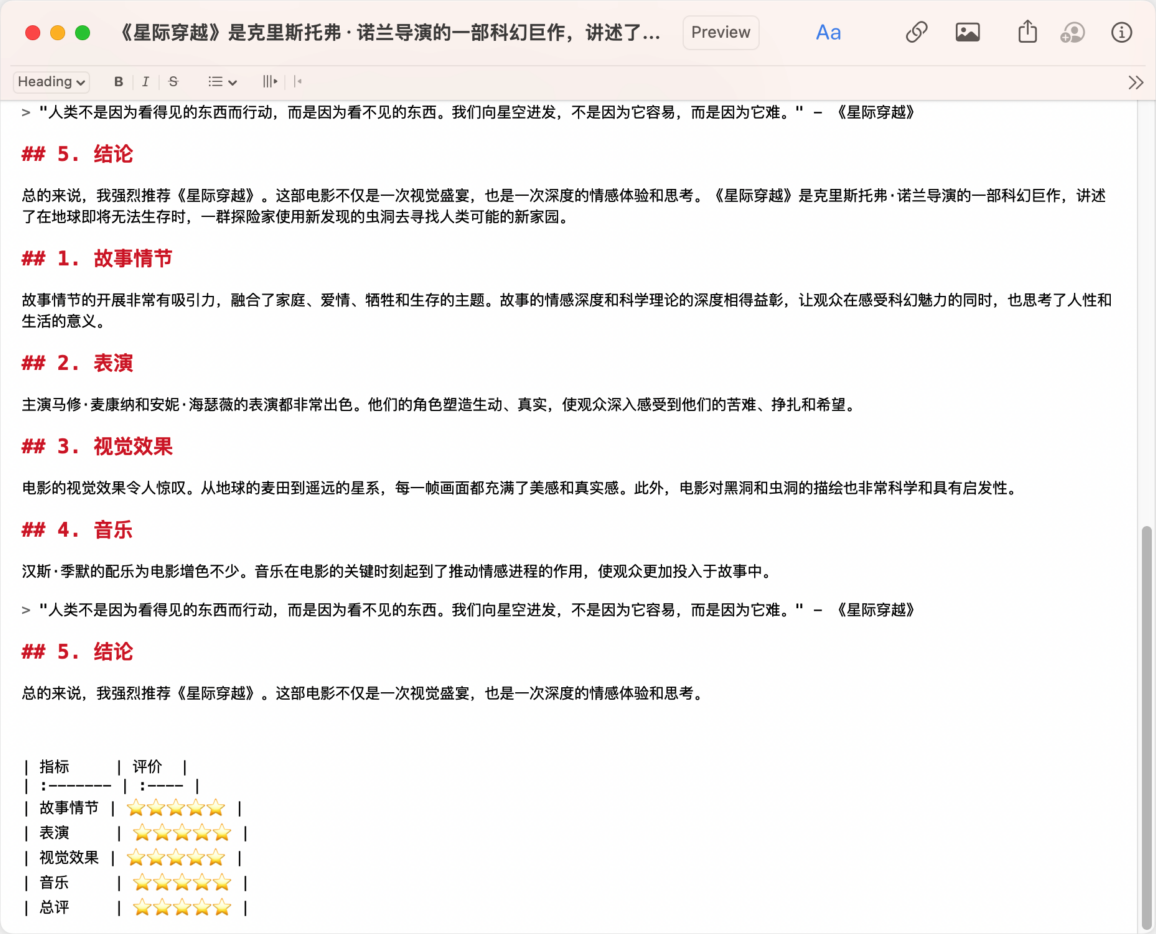The width and height of the screenshot is (1156, 934).
Task: Open the Preview button
Action: tap(720, 32)
